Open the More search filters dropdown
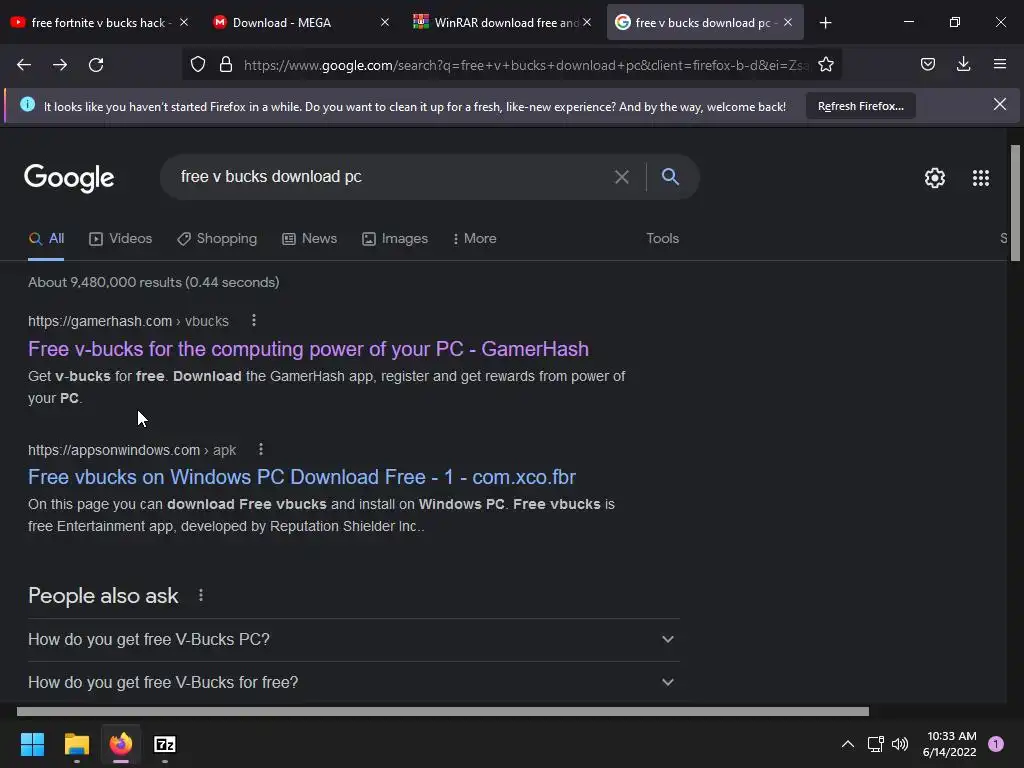Screen dimensions: 1024x768 pos(475,238)
